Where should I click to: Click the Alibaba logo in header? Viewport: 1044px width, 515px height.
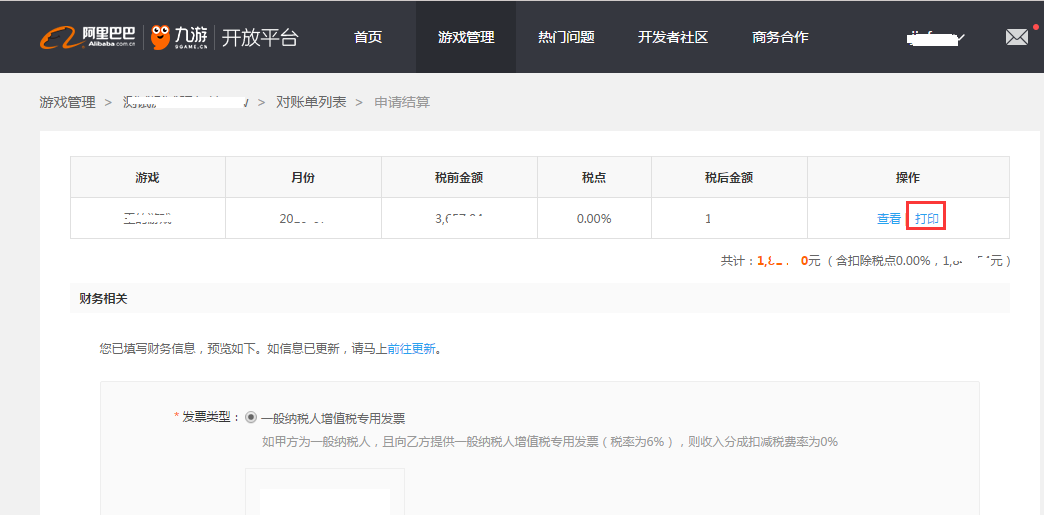coord(88,37)
